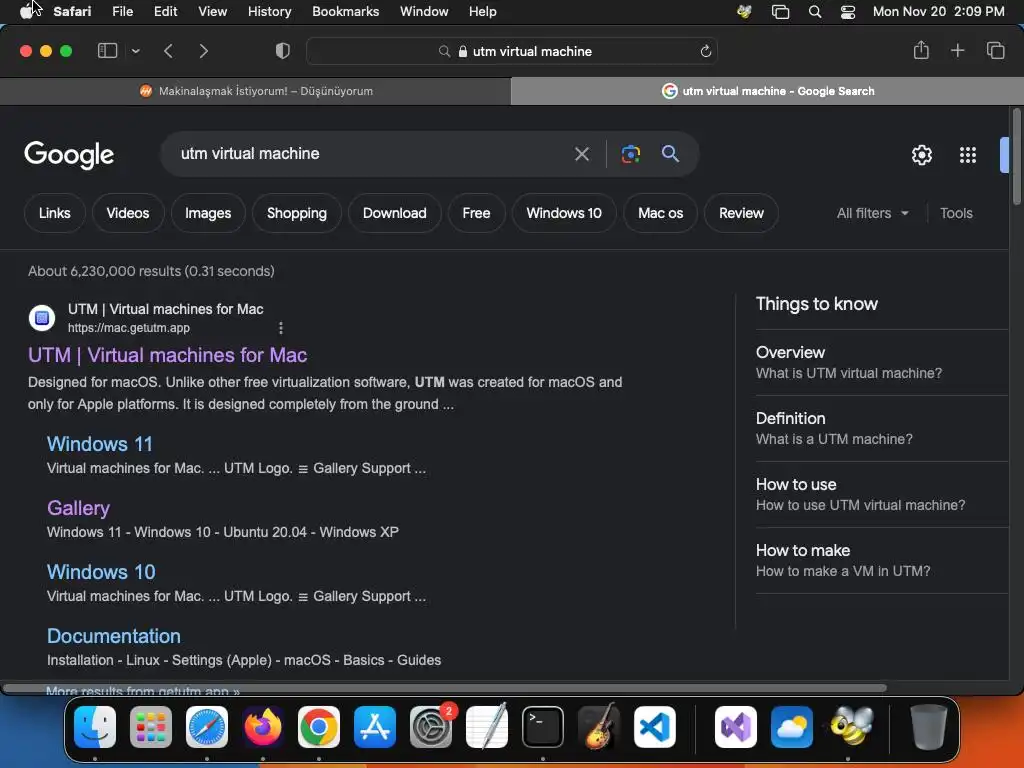The width and height of the screenshot is (1024, 768).
Task: Open the File menu
Action: tap(122, 11)
